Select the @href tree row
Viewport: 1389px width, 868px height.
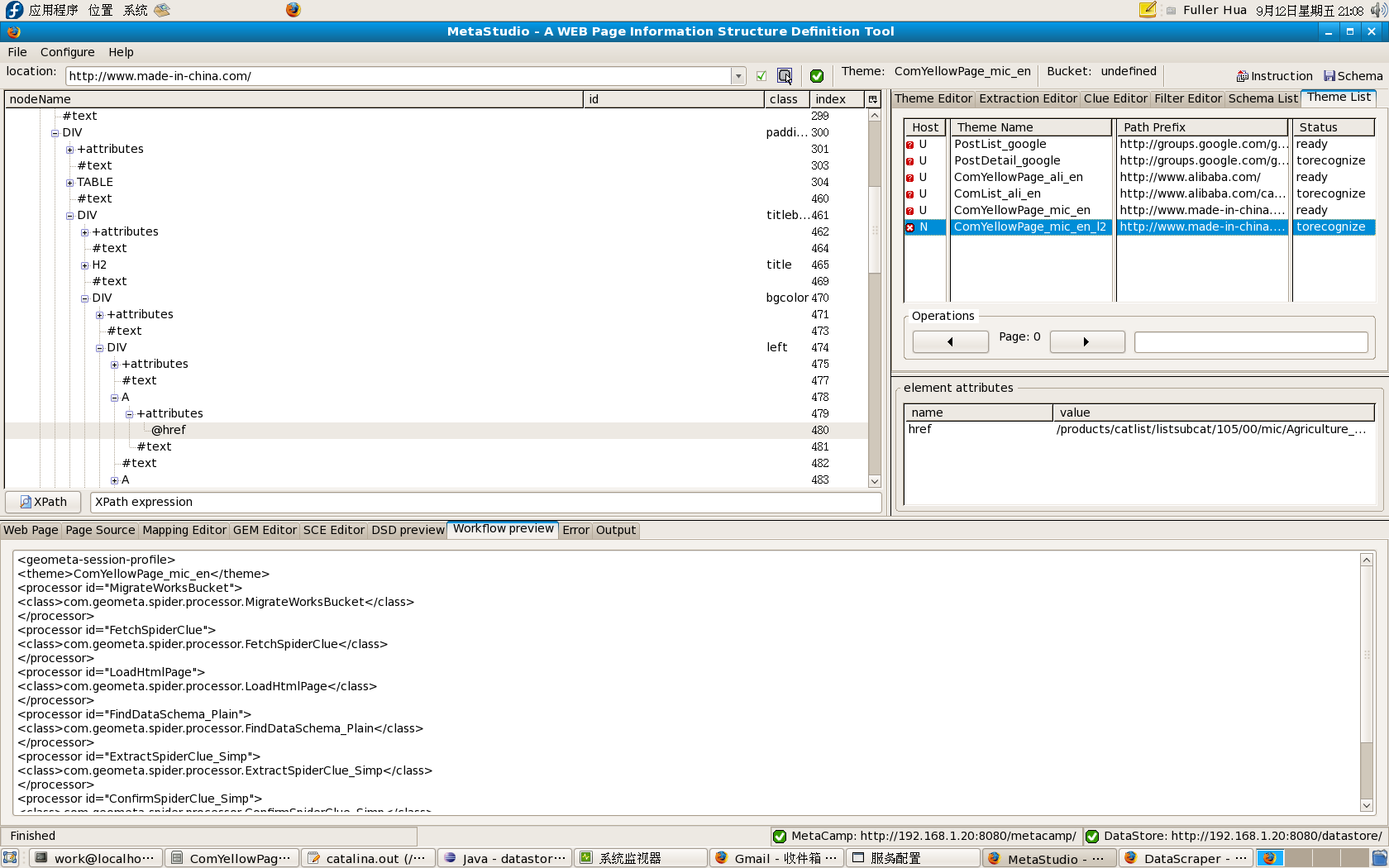[437, 430]
